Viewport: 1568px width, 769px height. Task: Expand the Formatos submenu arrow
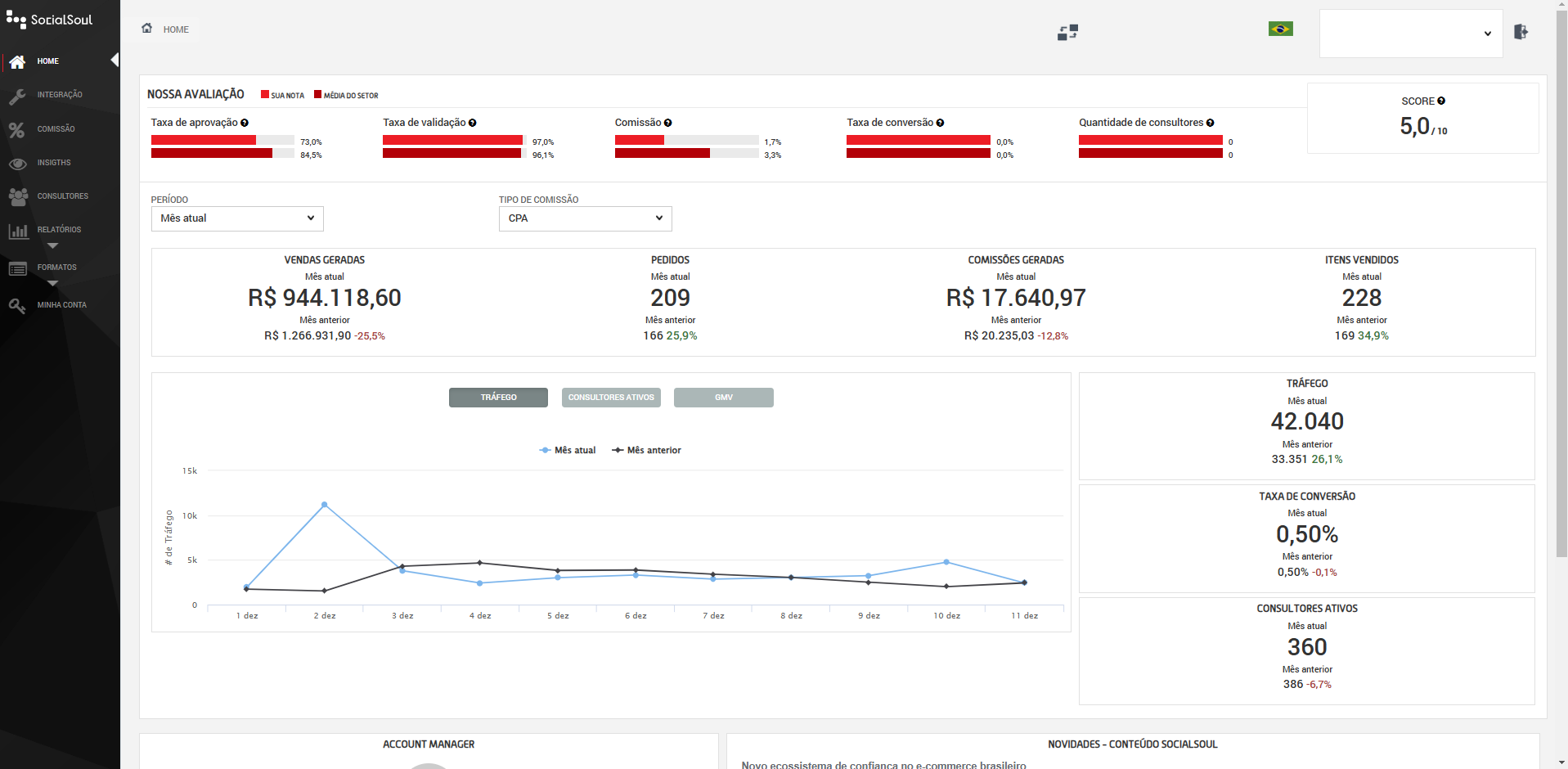click(x=52, y=283)
